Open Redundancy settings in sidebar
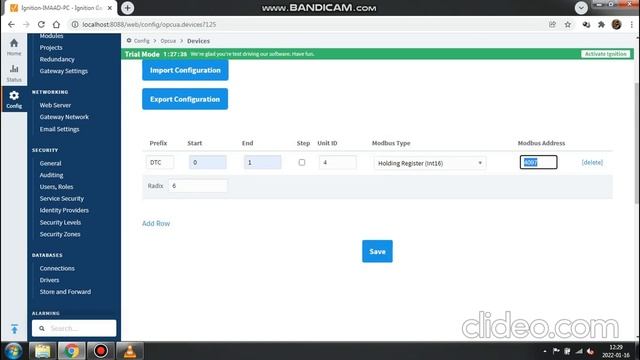The height and width of the screenshot is (360, 640). 57,59
